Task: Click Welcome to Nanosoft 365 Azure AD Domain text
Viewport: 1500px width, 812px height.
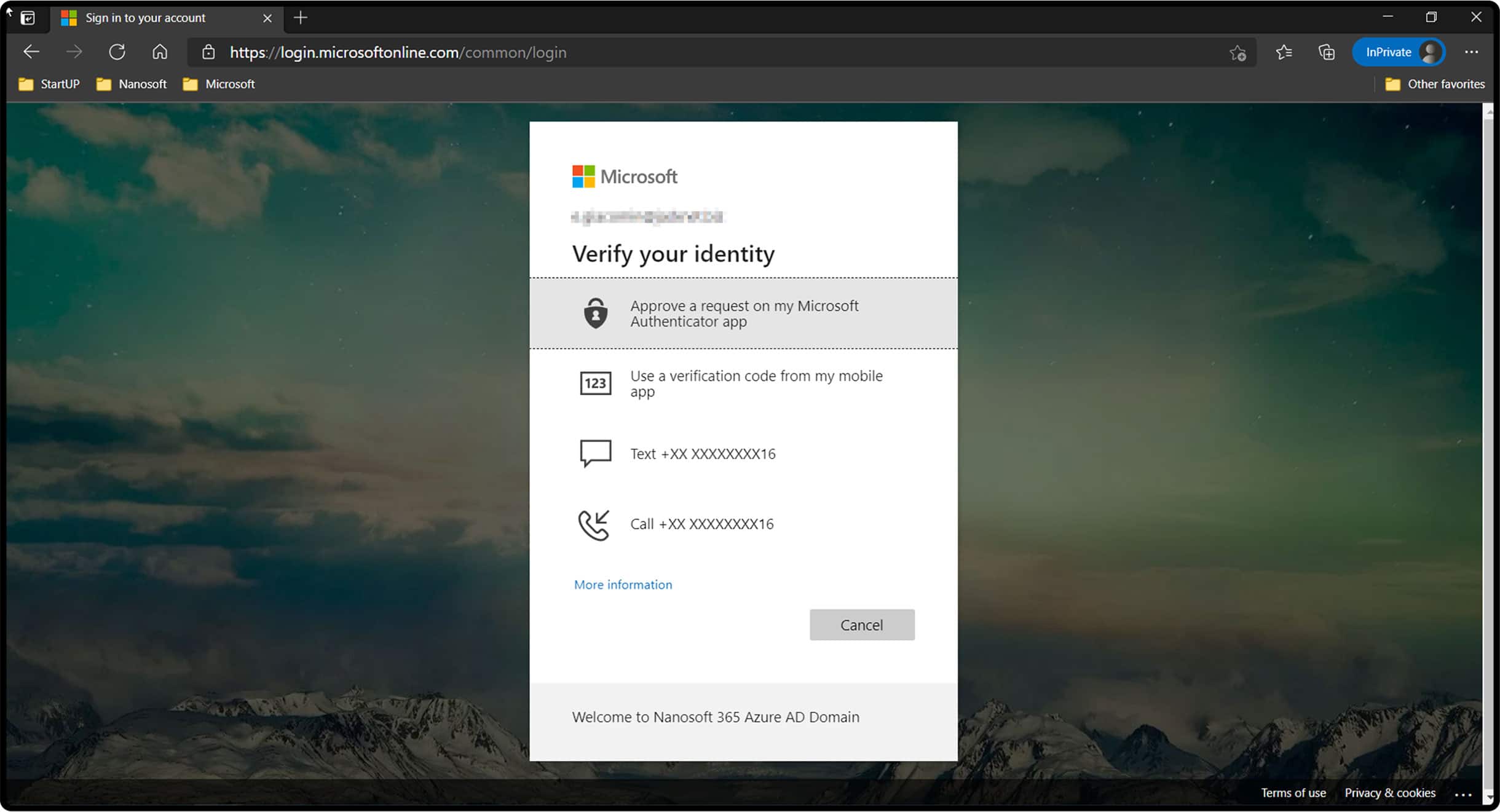Action: (716, 717)
